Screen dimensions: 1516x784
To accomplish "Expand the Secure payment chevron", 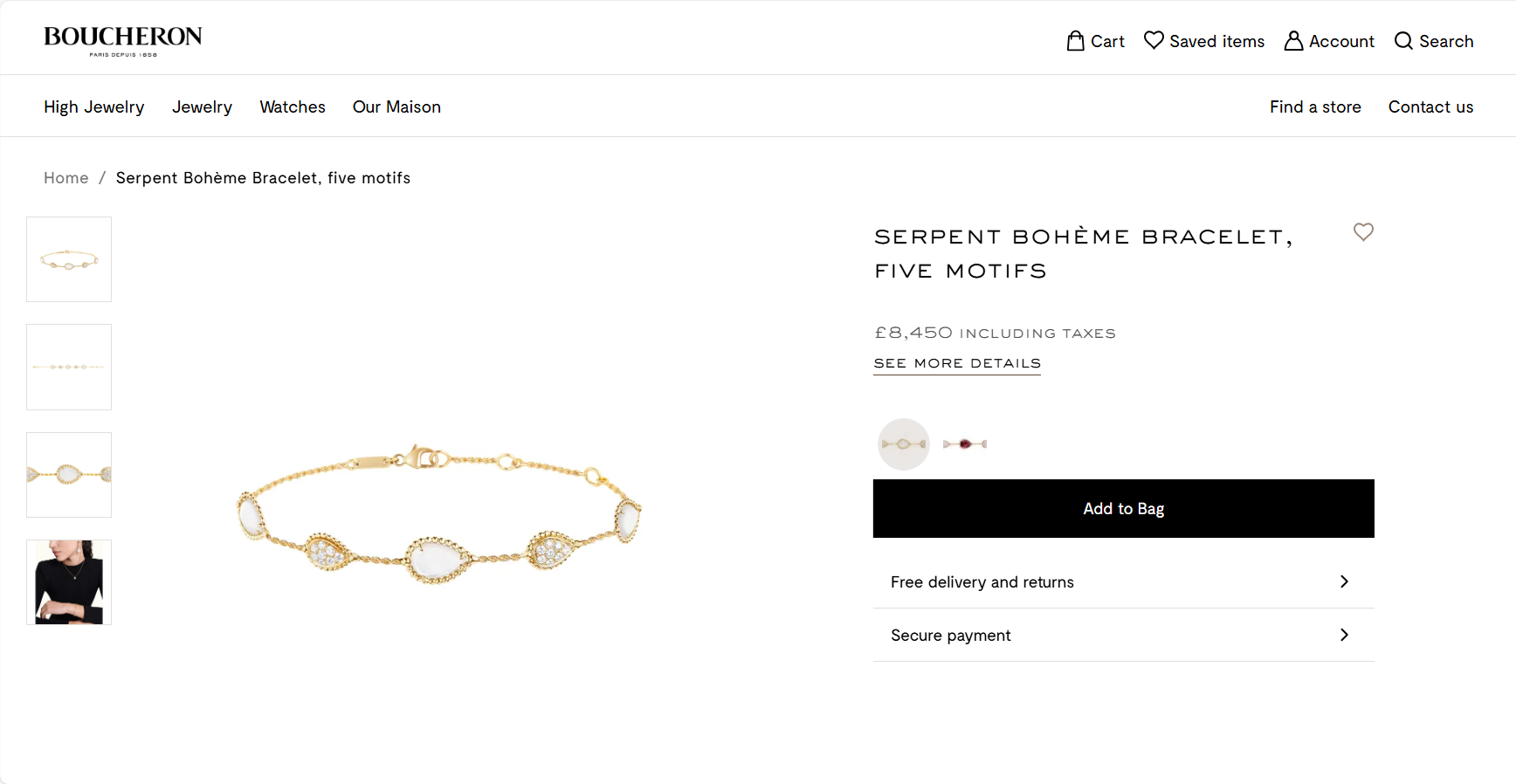I will point(1344,635).
